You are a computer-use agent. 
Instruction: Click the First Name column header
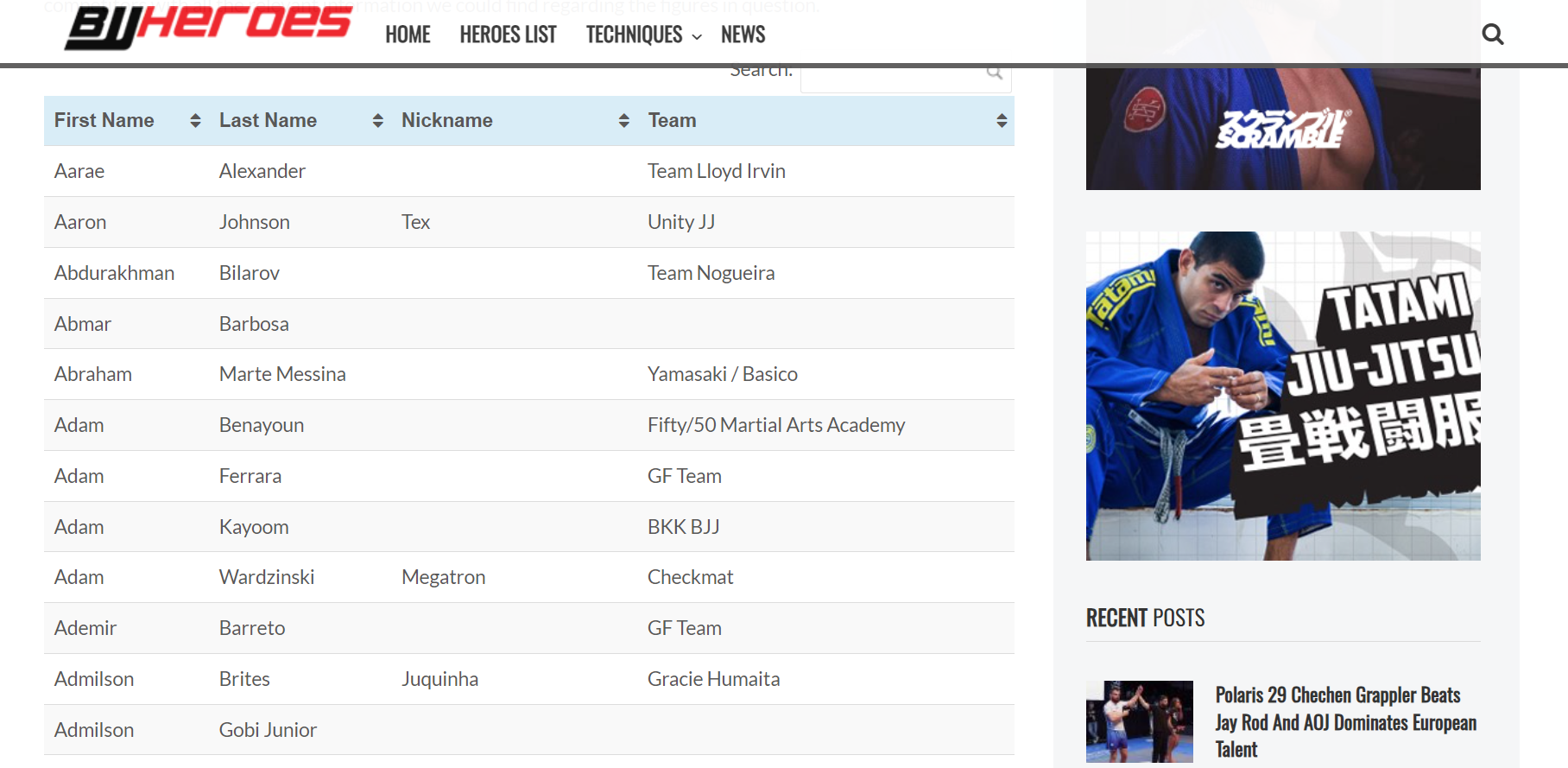[126, 121]
